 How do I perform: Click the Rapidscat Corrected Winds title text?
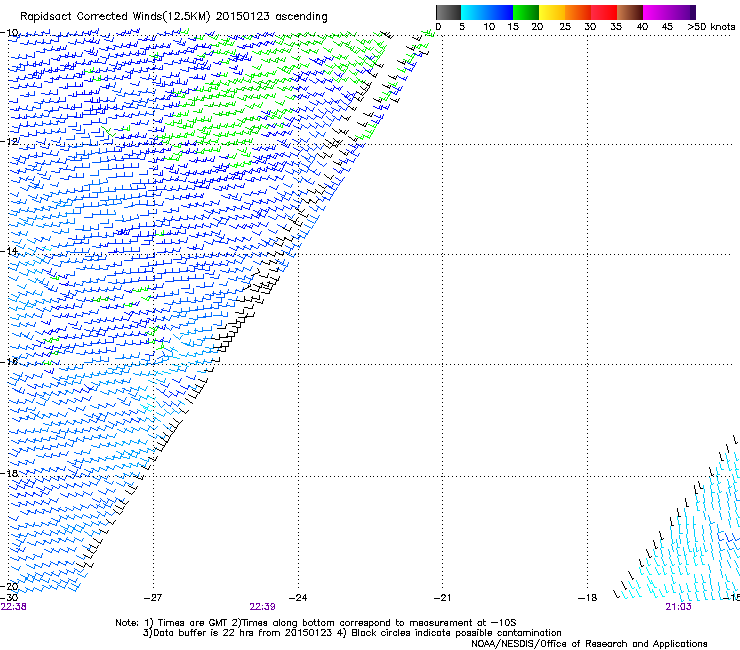[x=174, y=16]
